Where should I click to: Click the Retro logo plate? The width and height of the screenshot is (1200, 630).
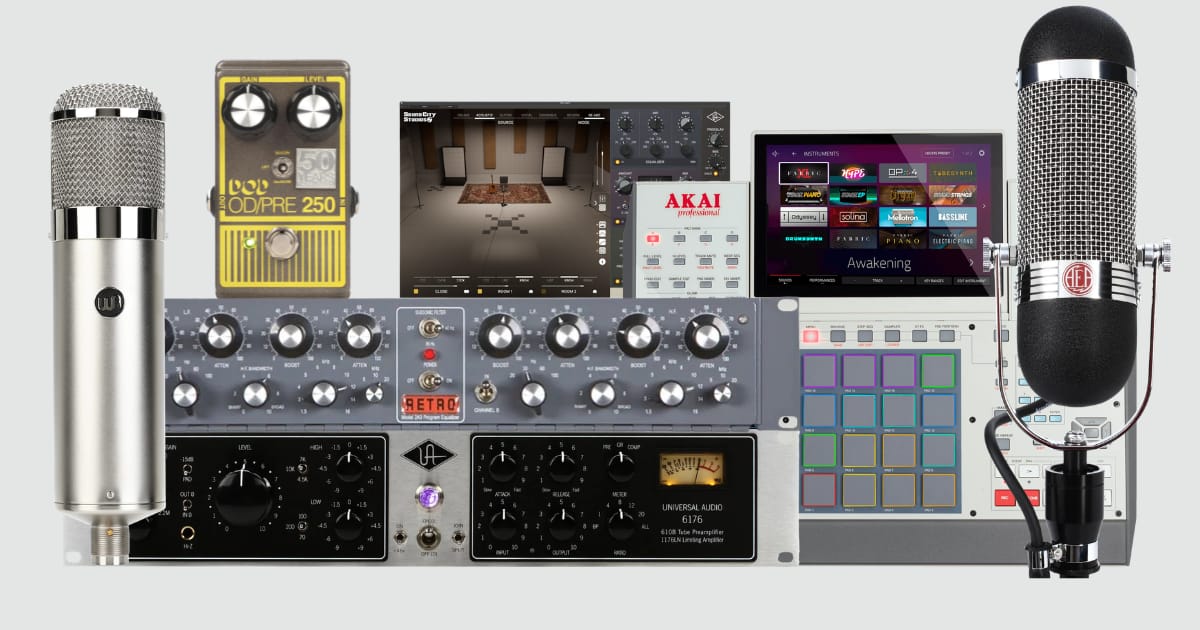point(429,405)
